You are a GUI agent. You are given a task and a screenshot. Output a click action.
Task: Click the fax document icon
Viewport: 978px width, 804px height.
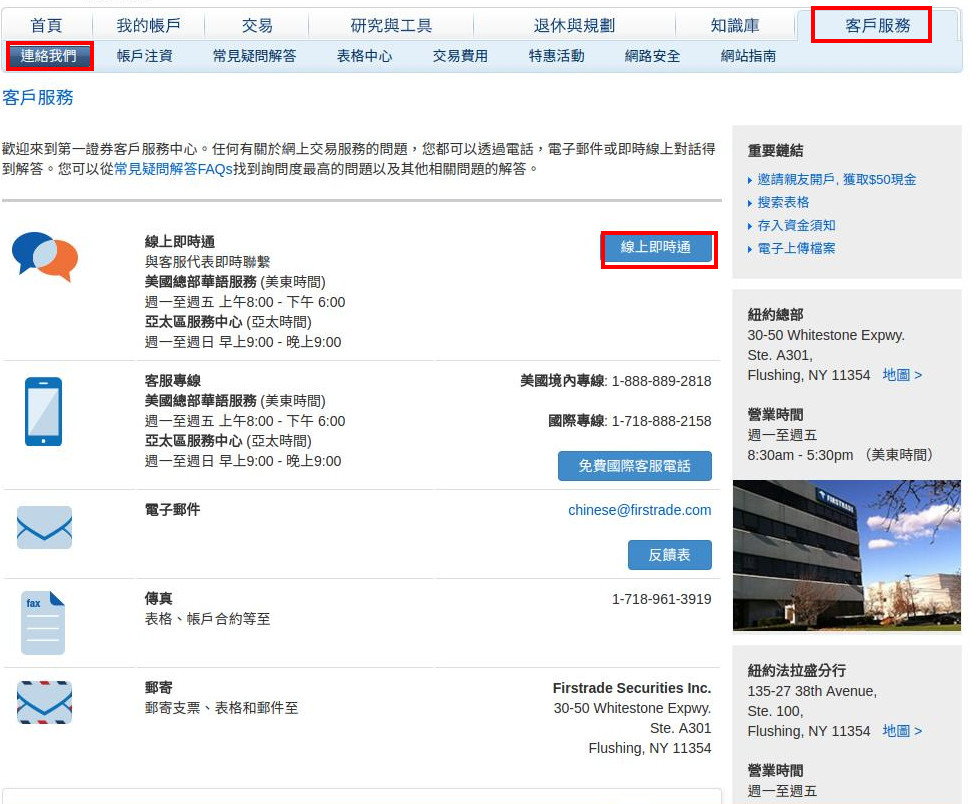(43, 622)
